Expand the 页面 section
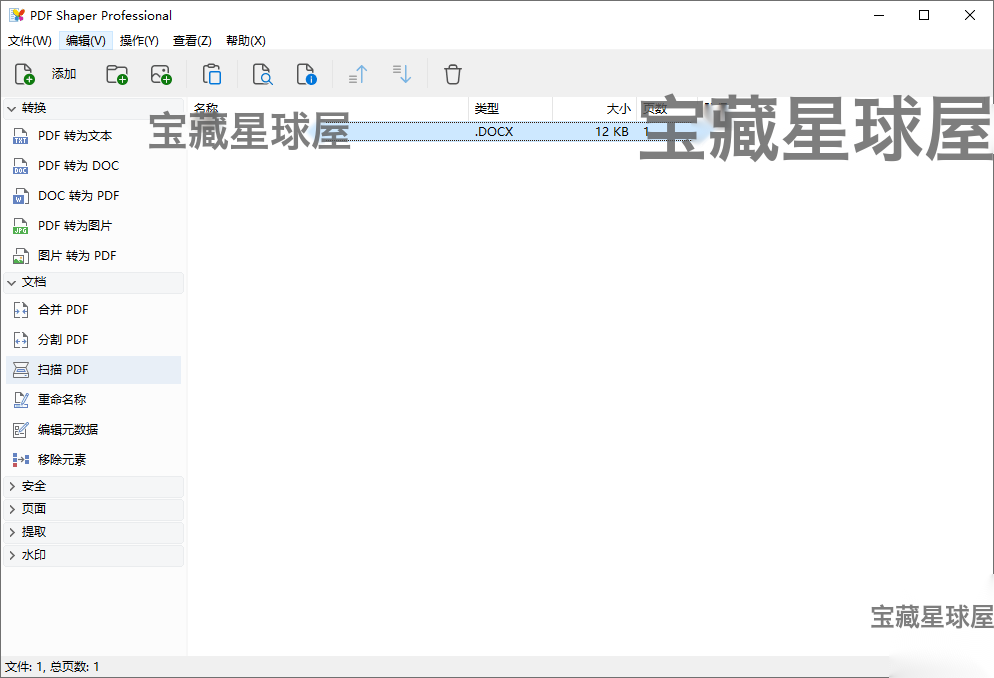994x678 pixels. 94,509
